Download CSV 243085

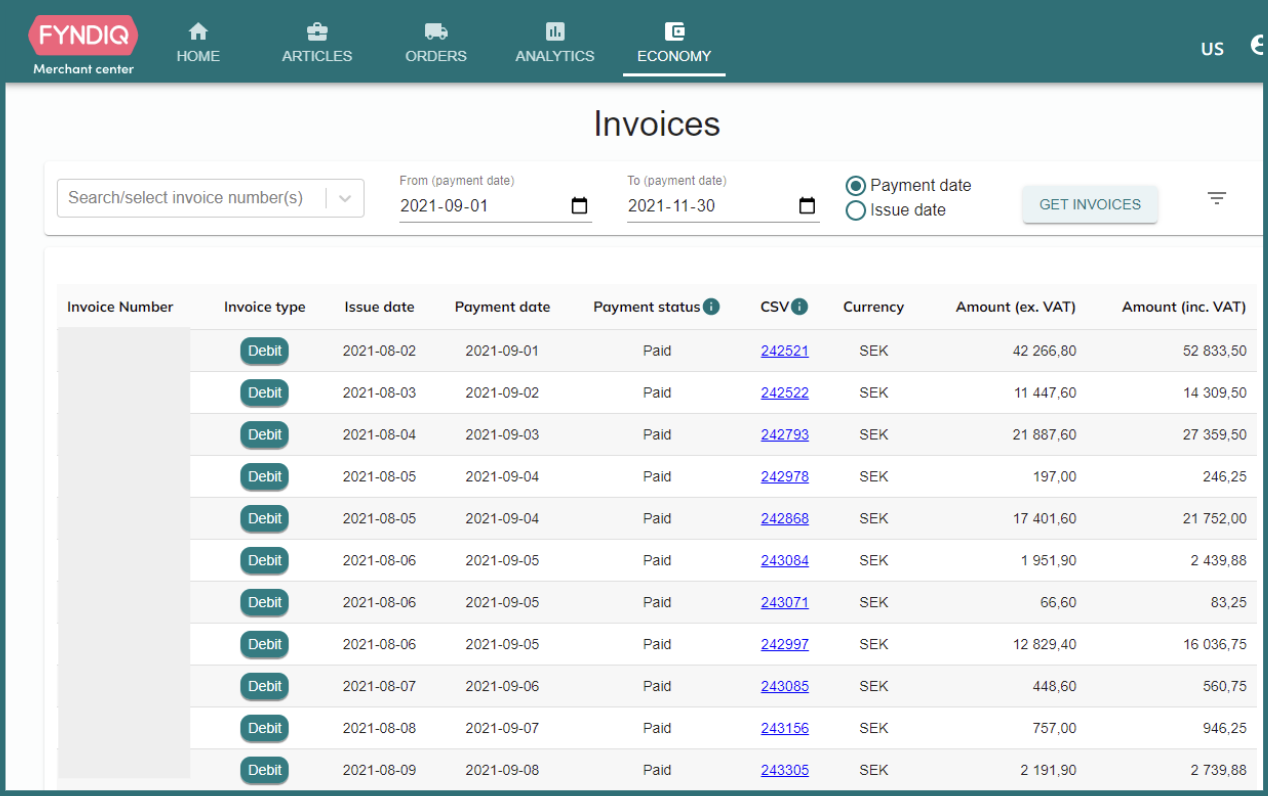click(x=785, y=687)
